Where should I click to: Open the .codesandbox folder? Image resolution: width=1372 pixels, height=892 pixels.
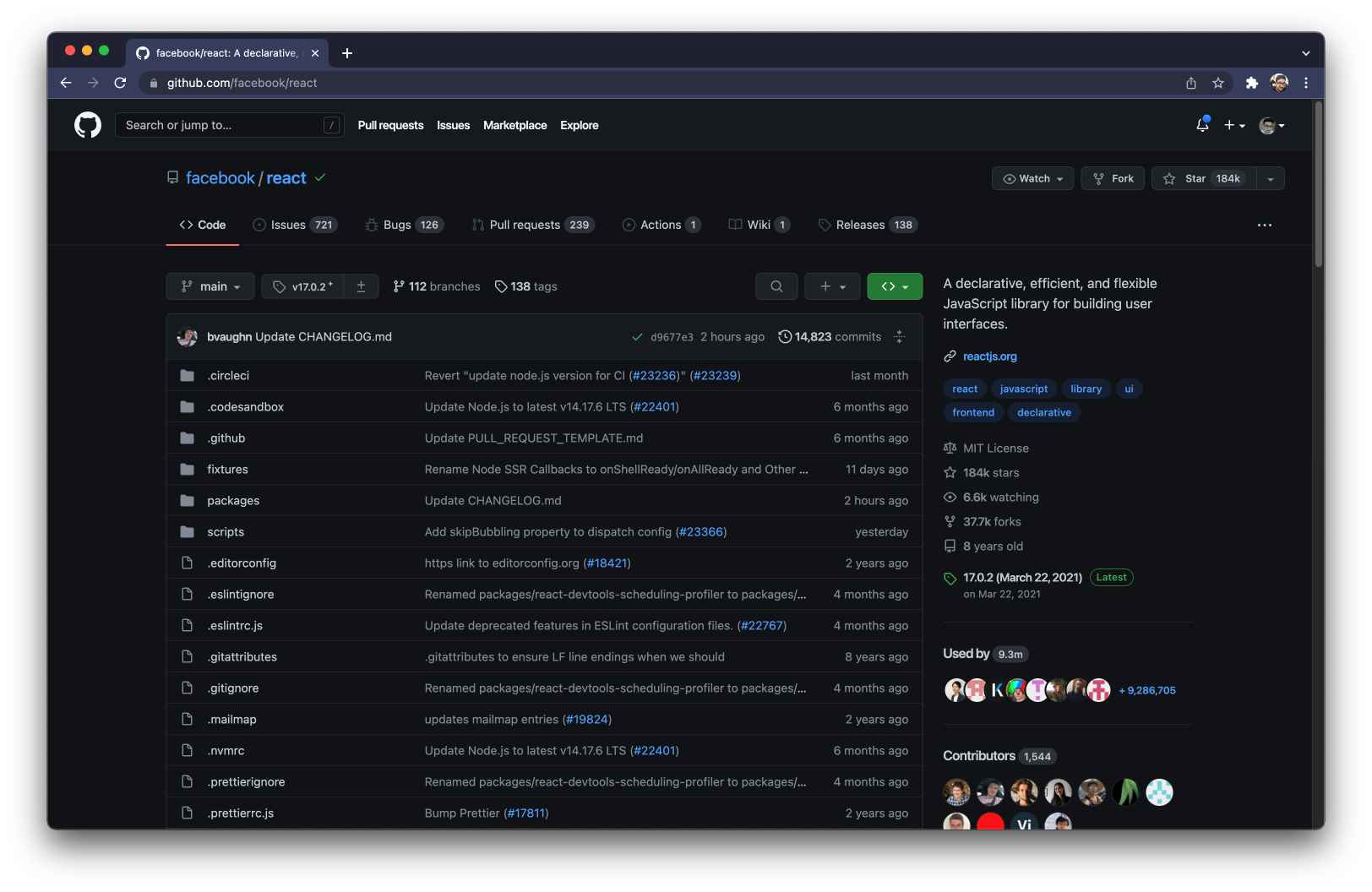(x=246, y=406)
